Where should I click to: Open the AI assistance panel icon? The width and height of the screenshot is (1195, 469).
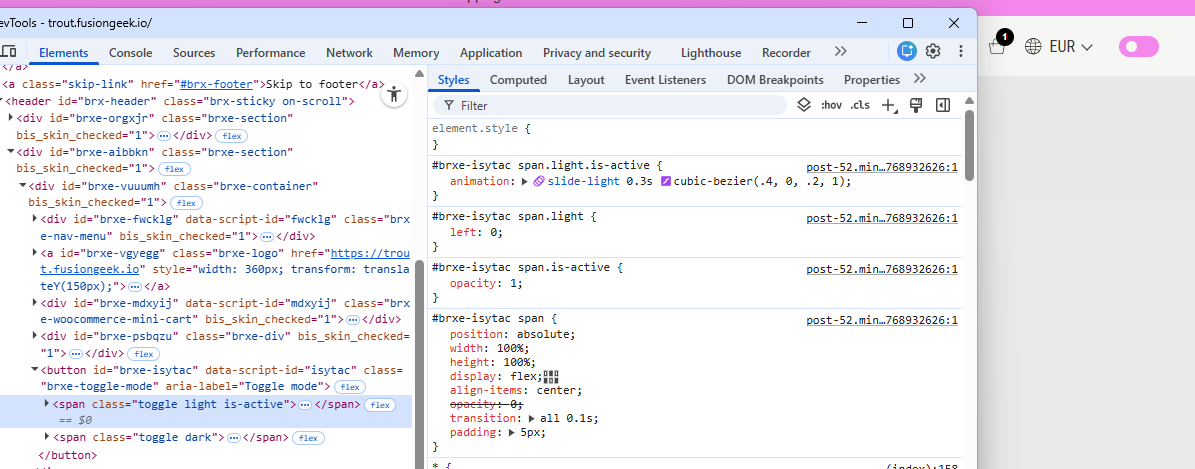click(x=906, y=51)
